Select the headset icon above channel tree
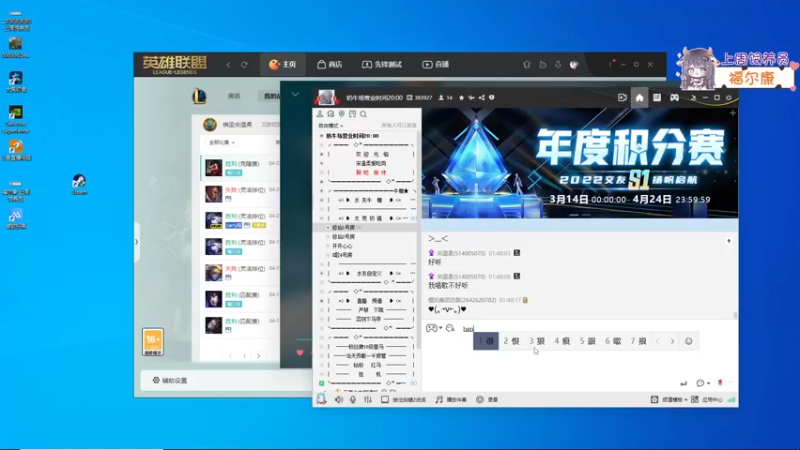The height and width of the screenshot is (450, 800). (x=331, y=114)
